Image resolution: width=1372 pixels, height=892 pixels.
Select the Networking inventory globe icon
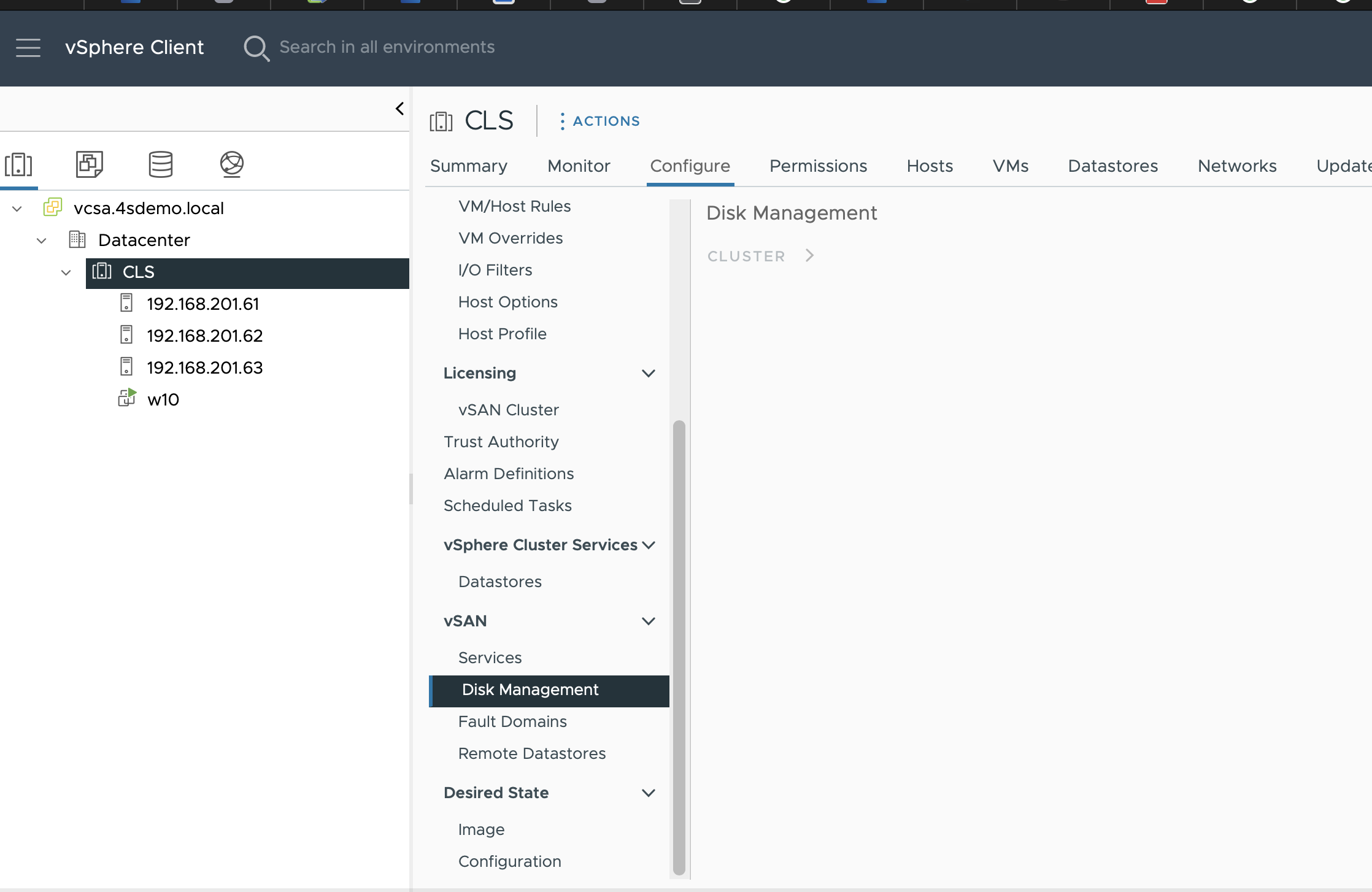coord(231,164)
